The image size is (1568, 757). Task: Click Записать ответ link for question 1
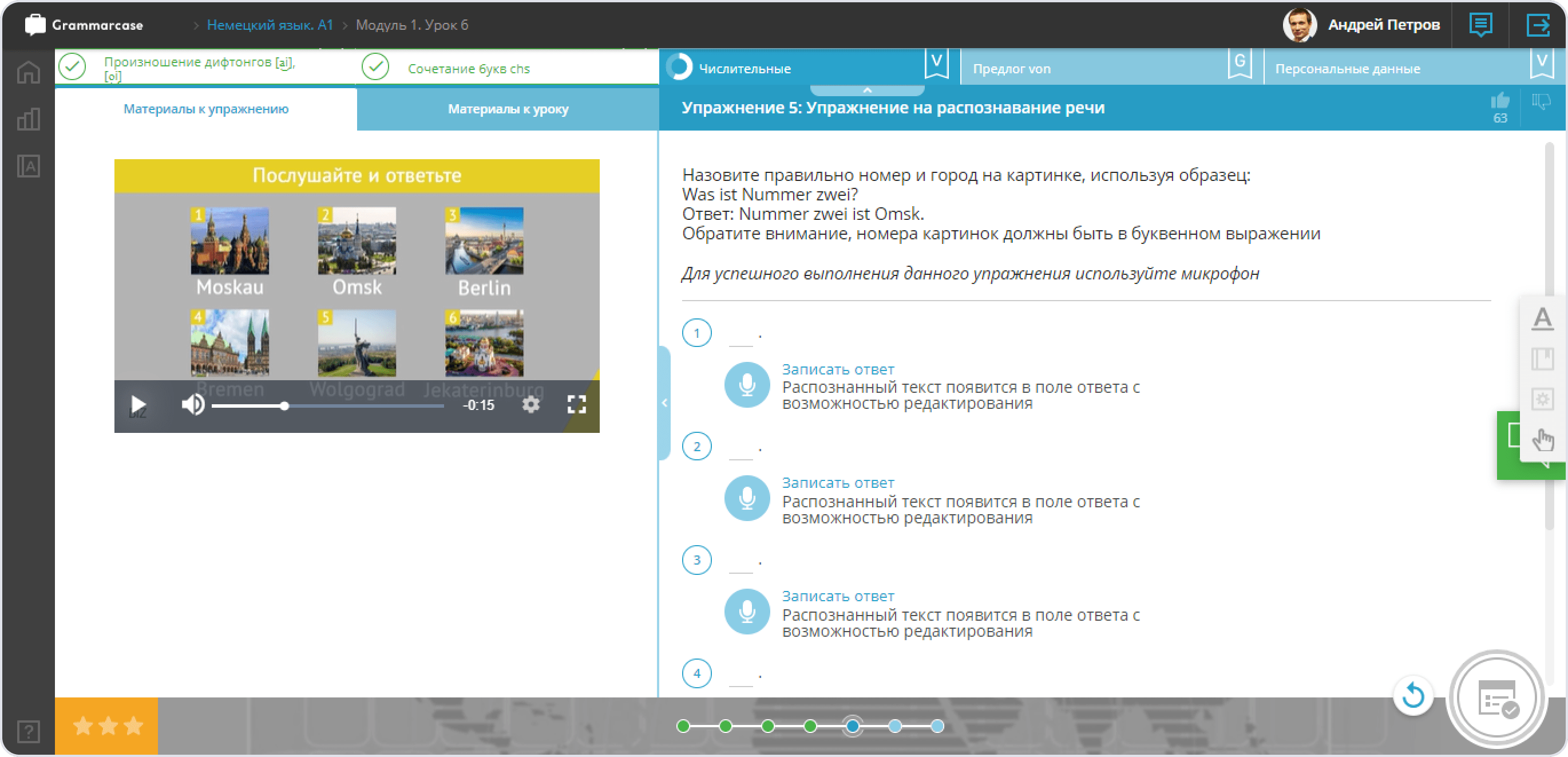coord(838,369)
